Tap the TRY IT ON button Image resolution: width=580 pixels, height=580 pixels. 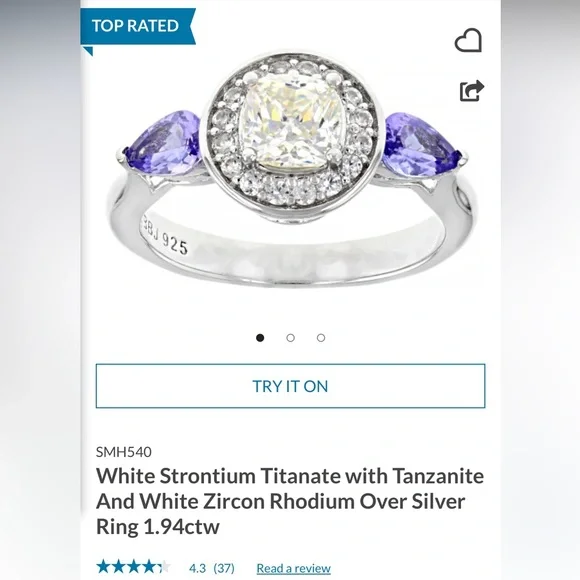coord(290,386)
